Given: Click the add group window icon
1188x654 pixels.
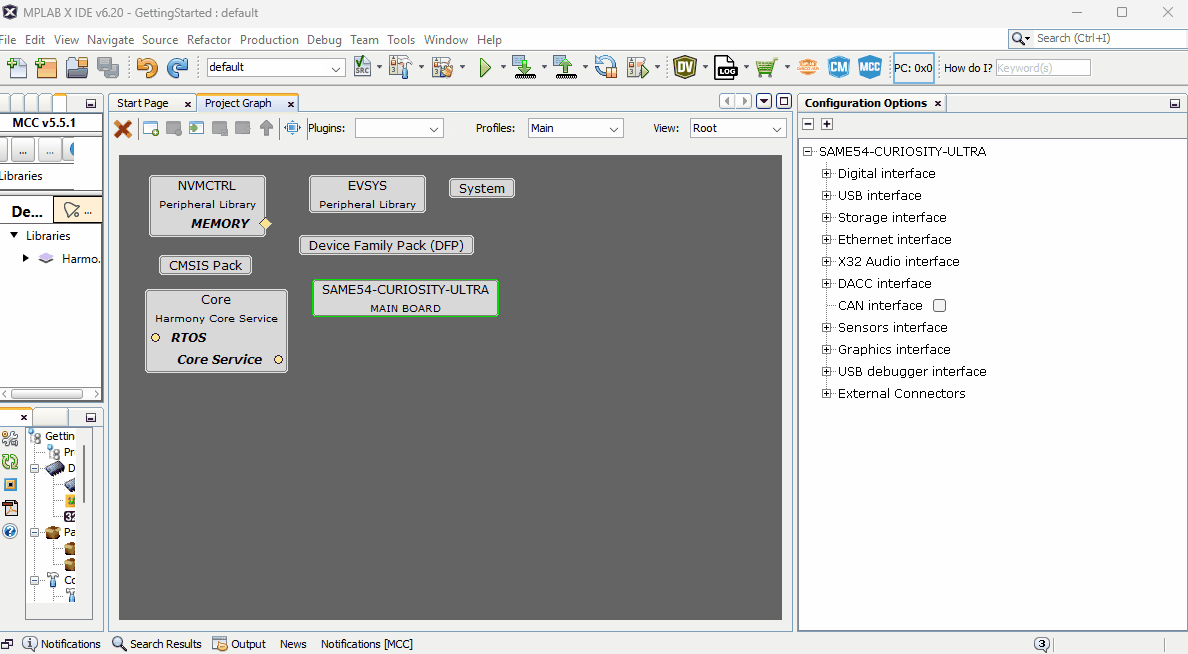Looking at the screenshot, I should pyautogui.click(x=151, y=129).
